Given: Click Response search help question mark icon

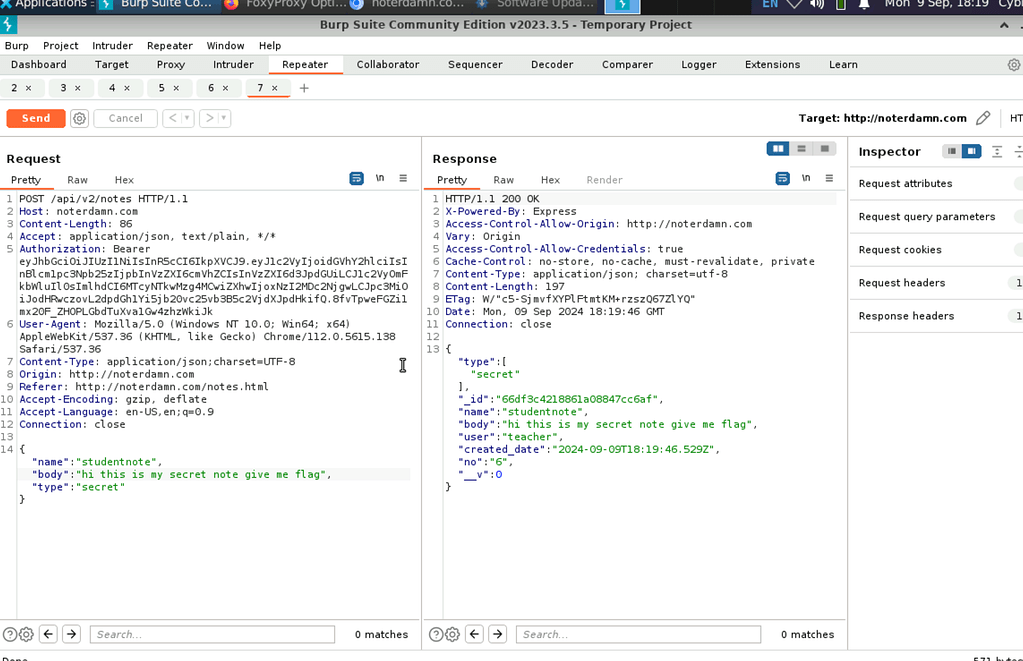Looking at the screenshot, I should pos(435,634).
